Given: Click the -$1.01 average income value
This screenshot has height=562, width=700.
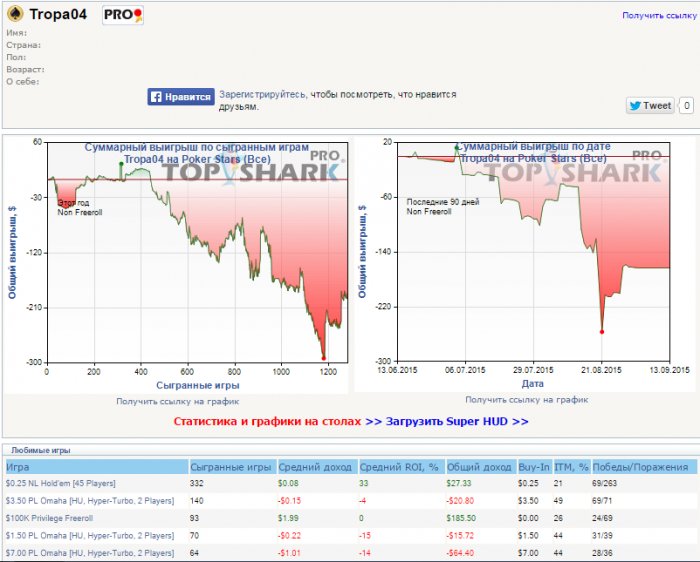Looking at the screenshot, I should (x=289, y=553).
